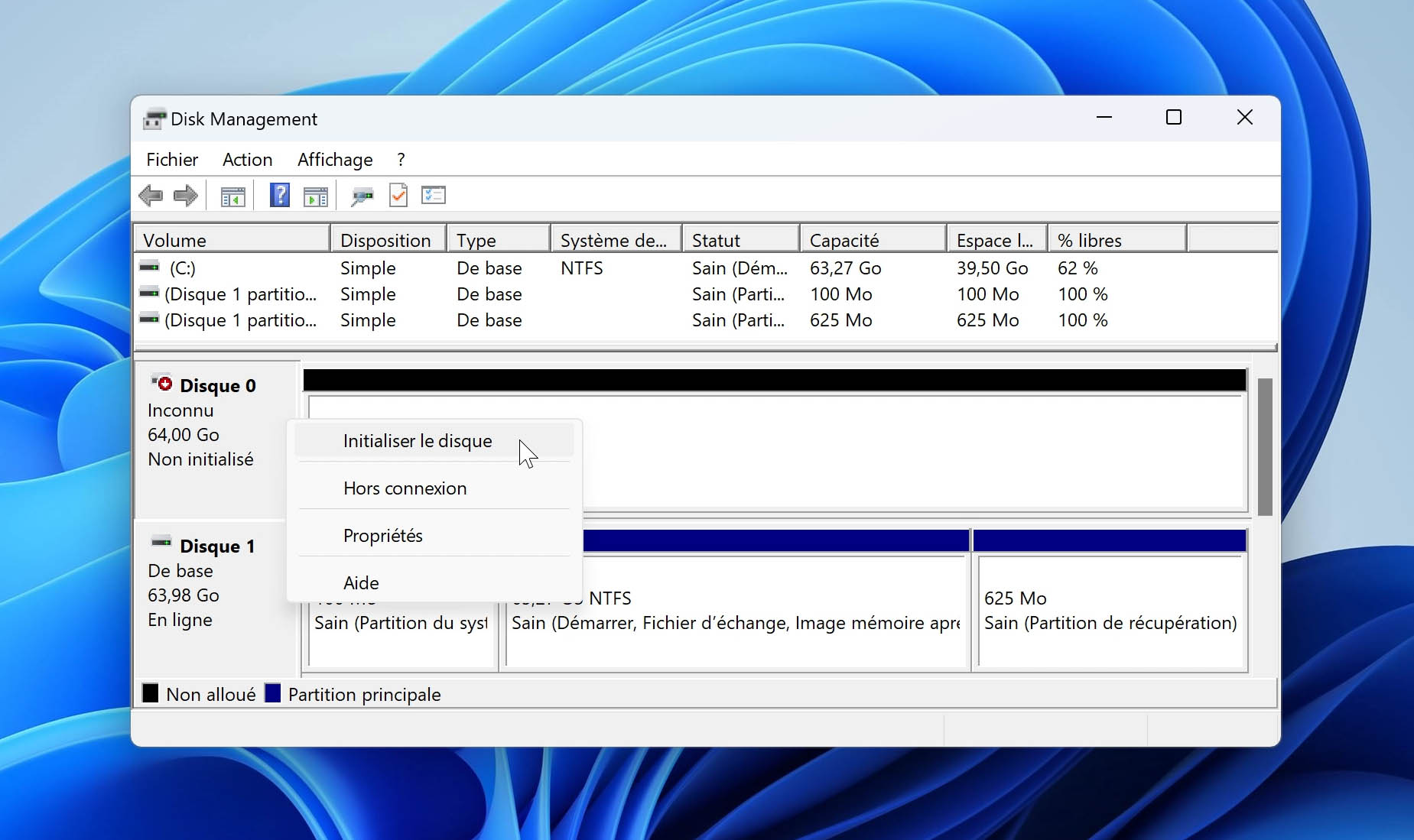Open the Action menu
This screenshot has height=840, width=1414.
point(247,160)
